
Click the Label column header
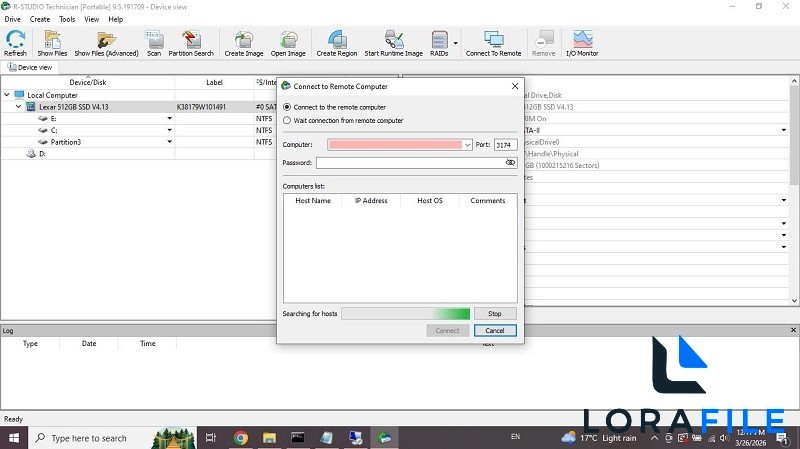tap(214, 82)
